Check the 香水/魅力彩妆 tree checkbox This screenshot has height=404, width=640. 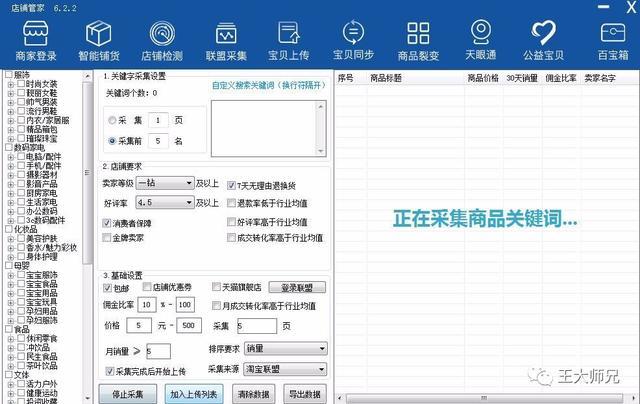point(21,248)
